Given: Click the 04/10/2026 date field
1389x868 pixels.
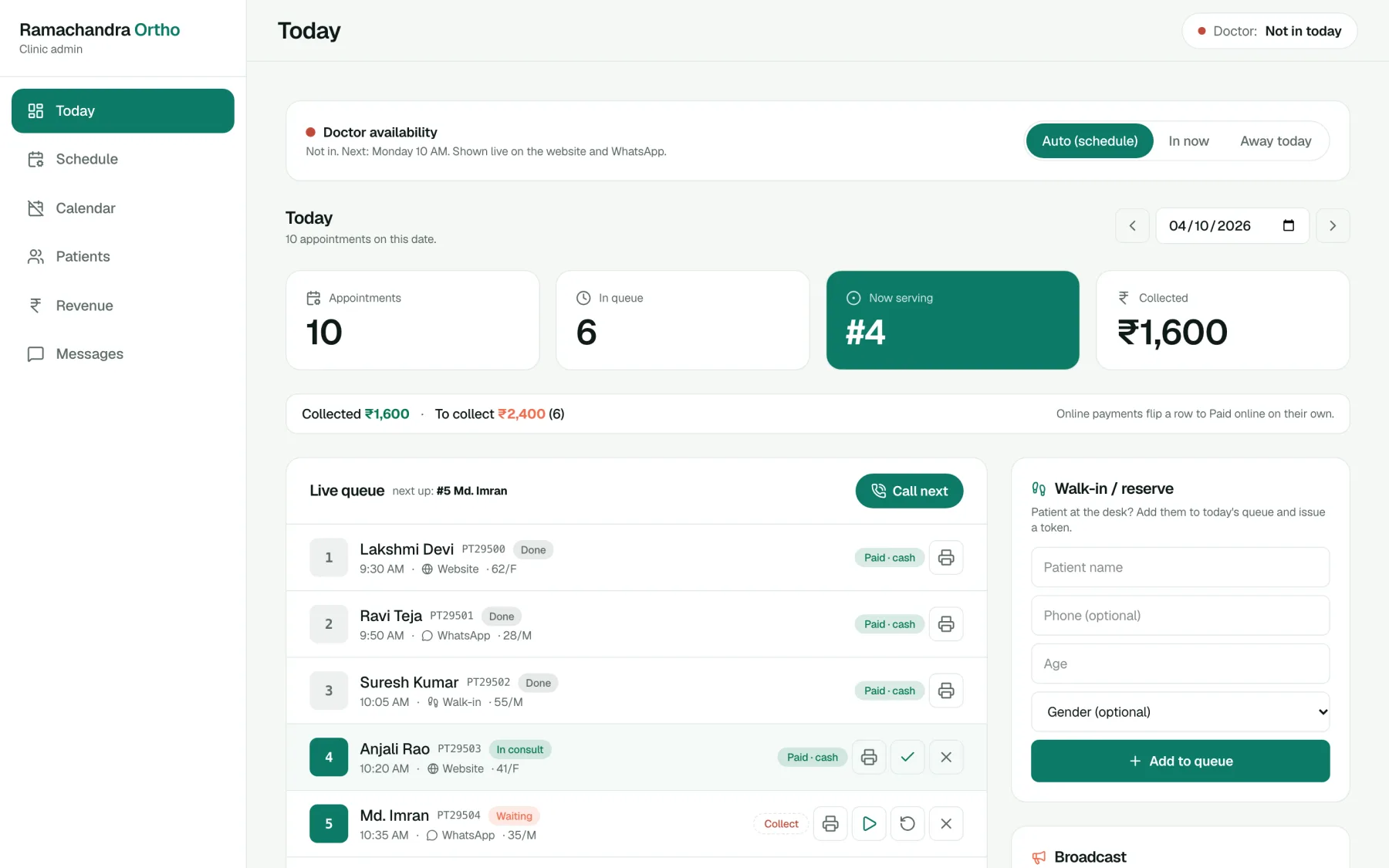Looking at the screenshot, I should [x=1232, y=226].
